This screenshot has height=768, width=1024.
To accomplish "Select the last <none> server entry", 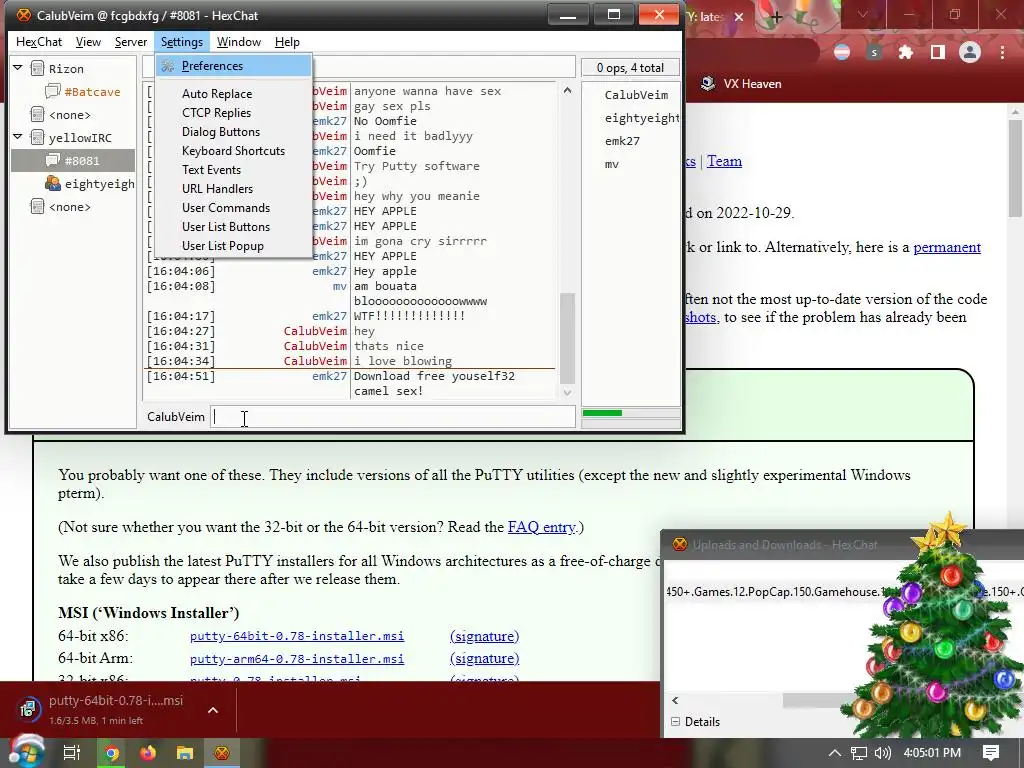I will tap(69, 207).
